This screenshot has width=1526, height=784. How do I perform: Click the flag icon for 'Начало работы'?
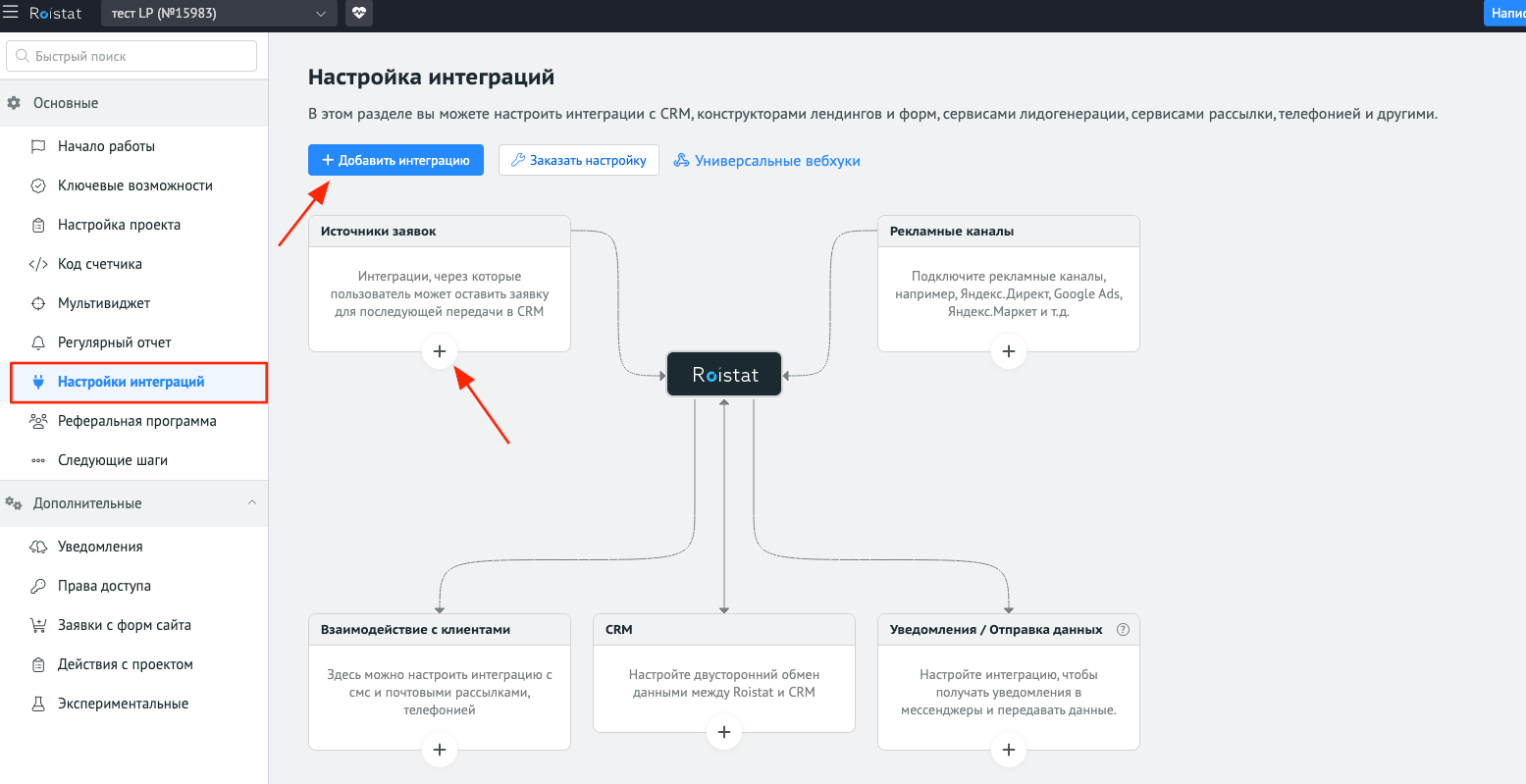(x=38, y=146)
